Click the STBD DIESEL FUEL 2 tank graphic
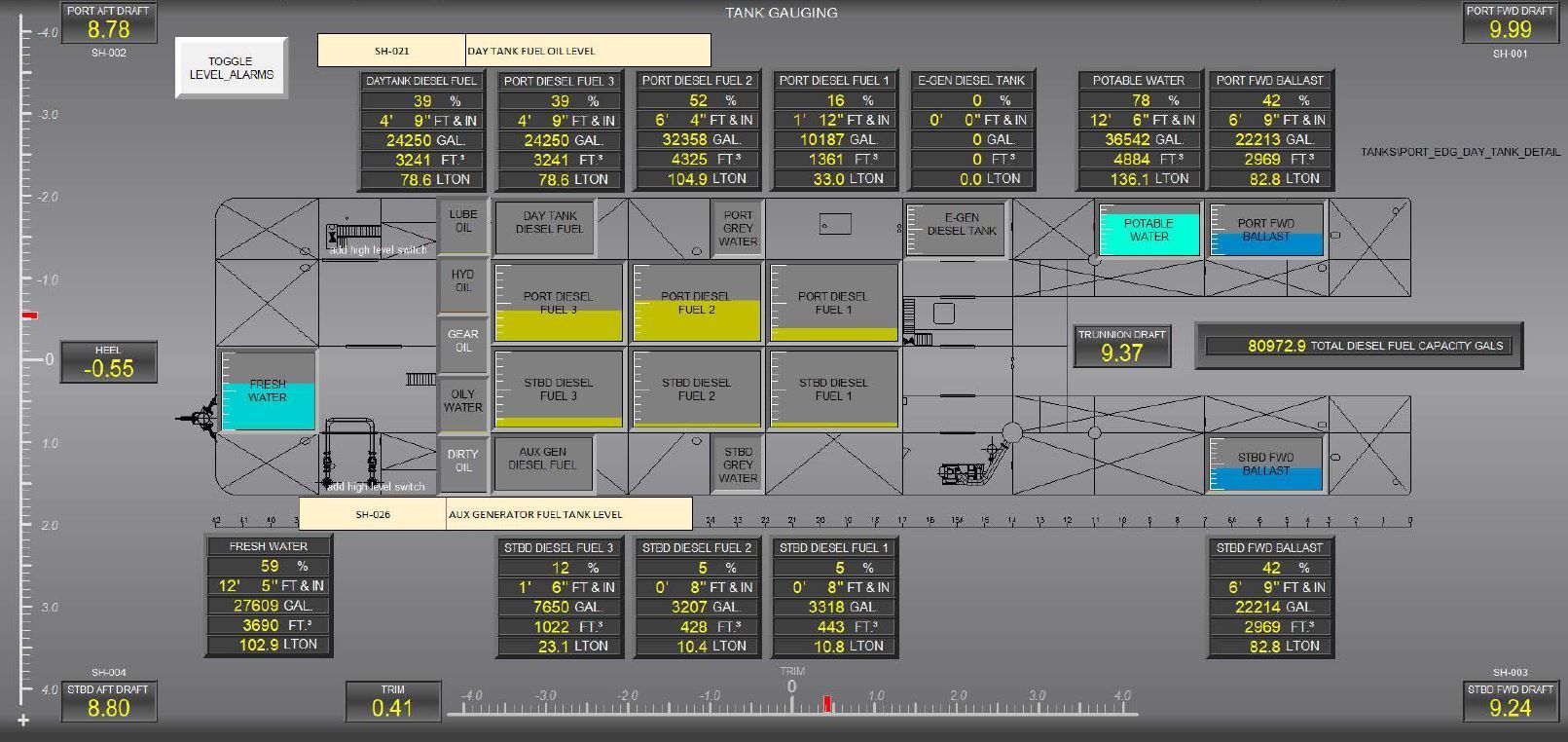This screenshot has height=742, width=1568. (697, 390)
